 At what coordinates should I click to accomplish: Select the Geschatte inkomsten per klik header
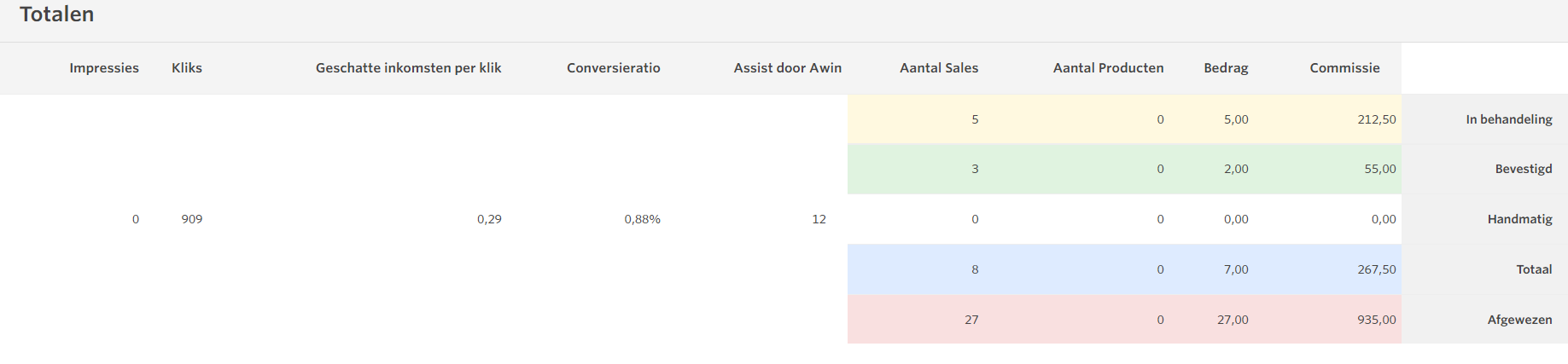[409, 68]
